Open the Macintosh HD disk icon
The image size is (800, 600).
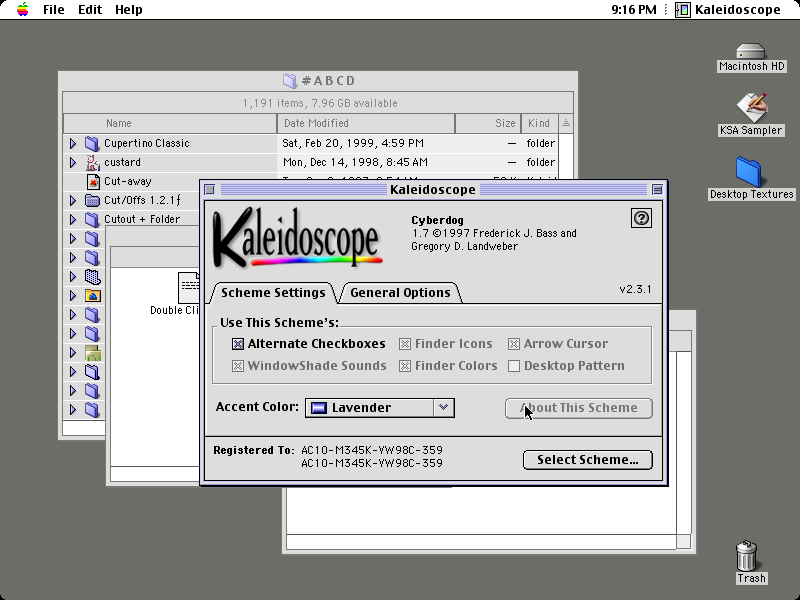751,51
